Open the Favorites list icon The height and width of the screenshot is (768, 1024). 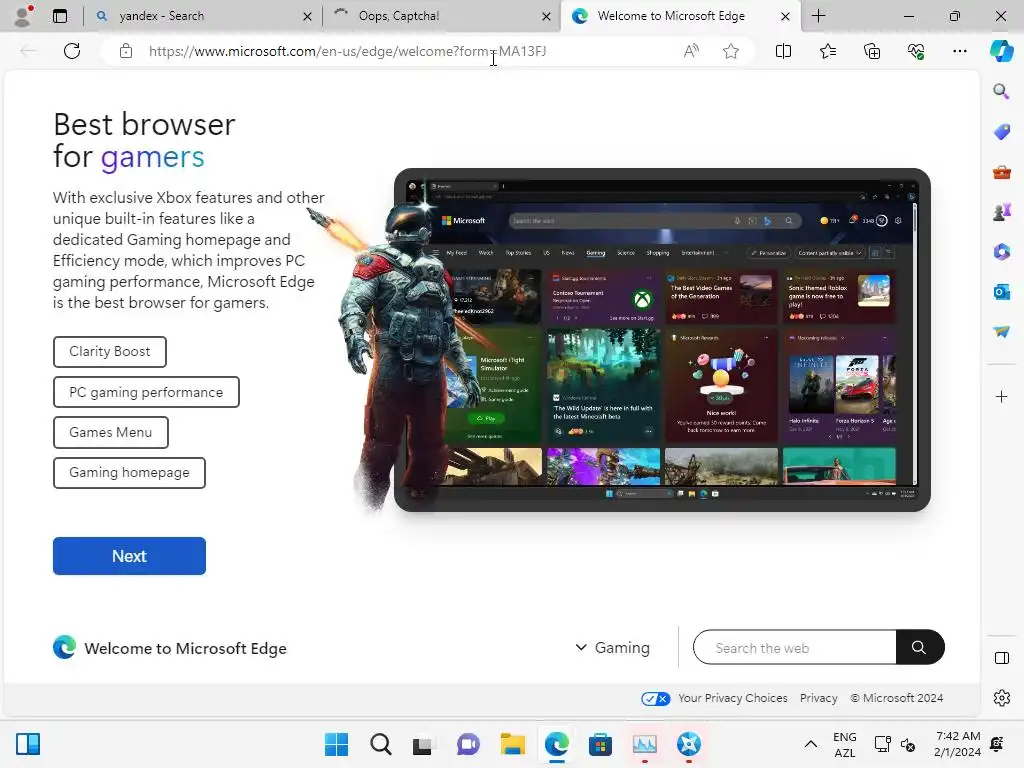(x=827, y=51)
